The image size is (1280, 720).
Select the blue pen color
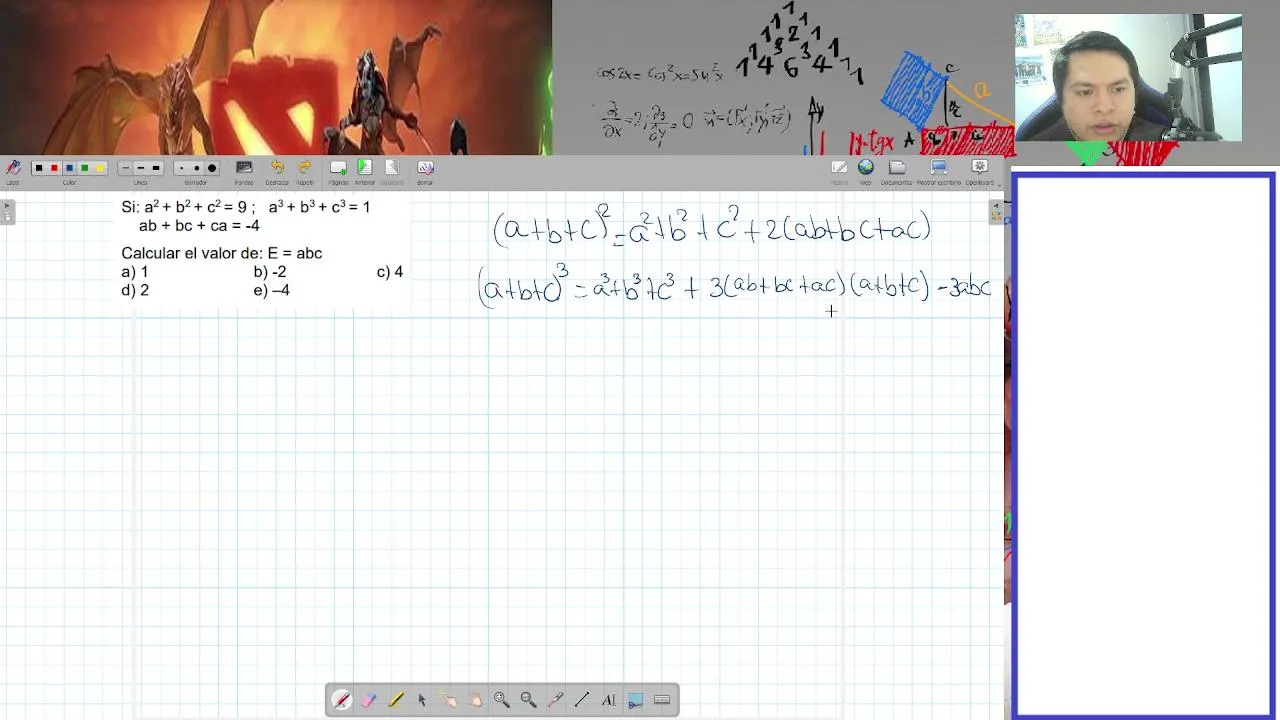69,168
